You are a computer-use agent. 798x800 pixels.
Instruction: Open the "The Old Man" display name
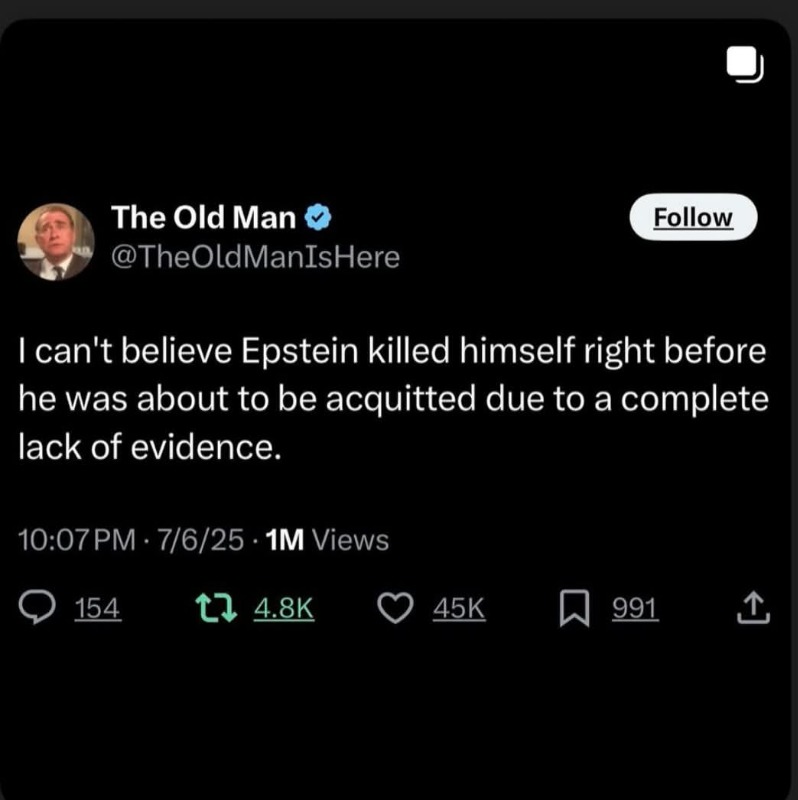point(203,216)
